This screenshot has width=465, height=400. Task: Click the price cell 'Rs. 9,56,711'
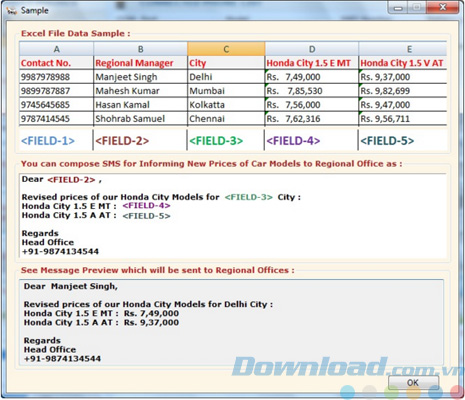[403, 119]
